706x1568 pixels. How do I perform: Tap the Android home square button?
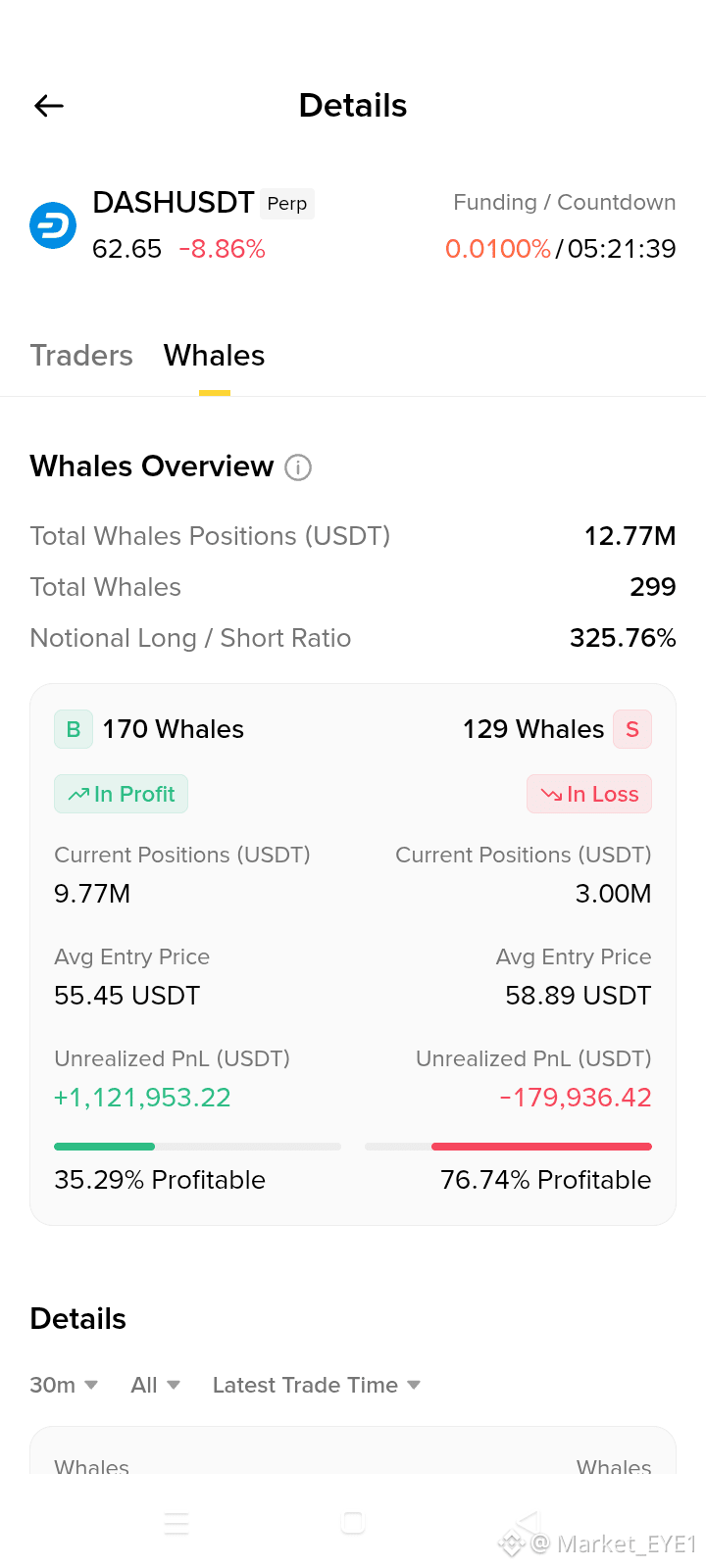click(x=353, y=1523)
